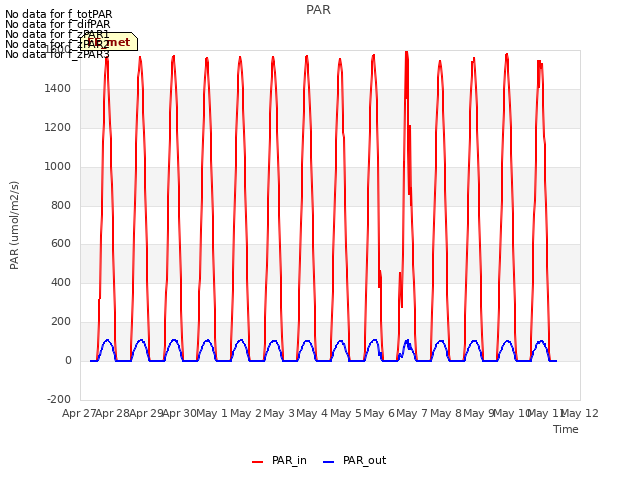Screen dimensions: 640x480
Task: Click the blue PAR_out legend color marker
Action: pyautogui.click(x=329, y=462)
